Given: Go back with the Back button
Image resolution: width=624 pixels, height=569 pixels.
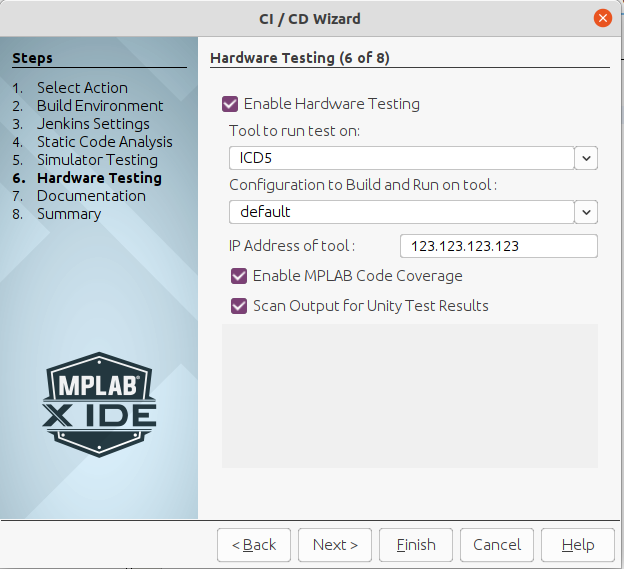Looking at the screenshot, I should tap(254, 545).
